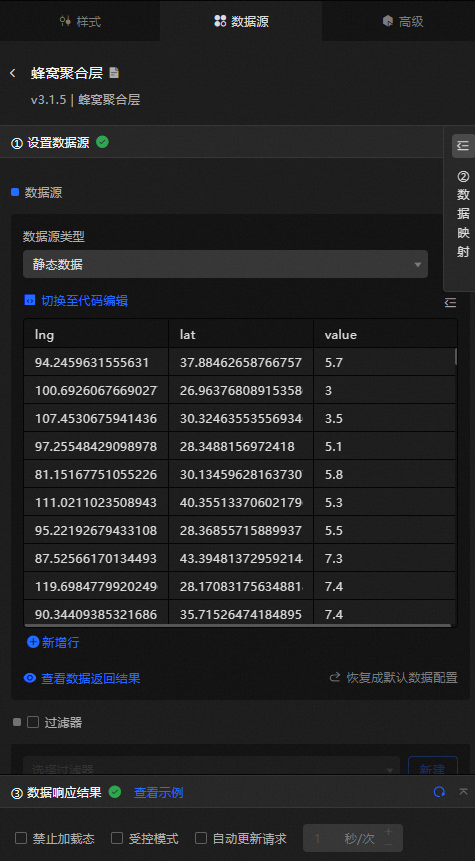475x861 pixels.
Task: Click the 新建 filter button
Action: [433, 766]
